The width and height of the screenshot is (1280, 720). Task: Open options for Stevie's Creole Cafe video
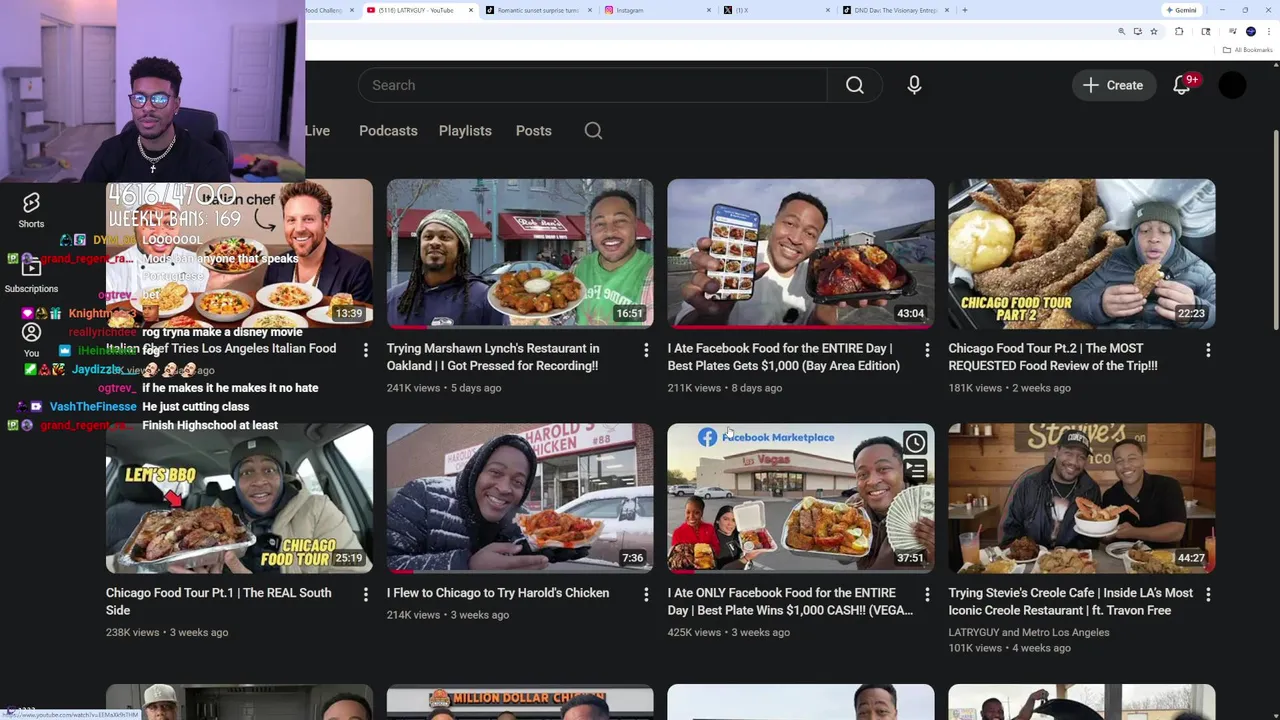coord(1208,594)
